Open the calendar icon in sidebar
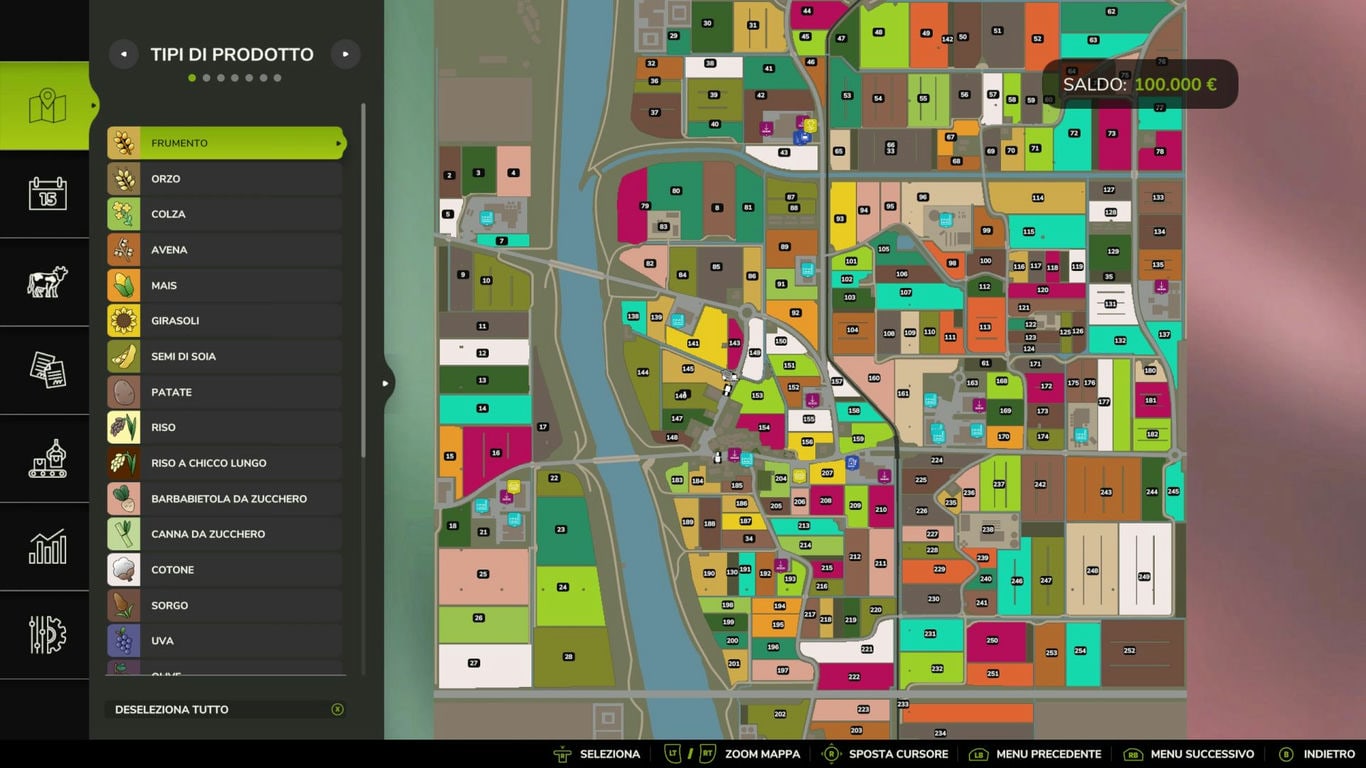 46,193
